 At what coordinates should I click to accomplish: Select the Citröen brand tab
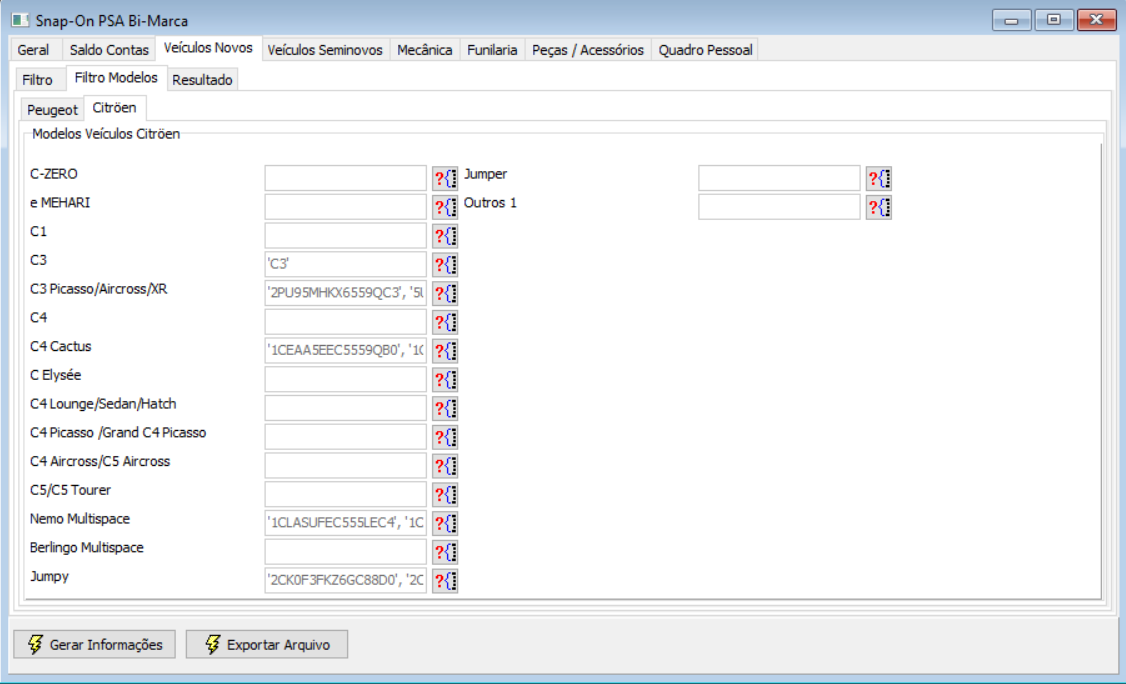115,108
